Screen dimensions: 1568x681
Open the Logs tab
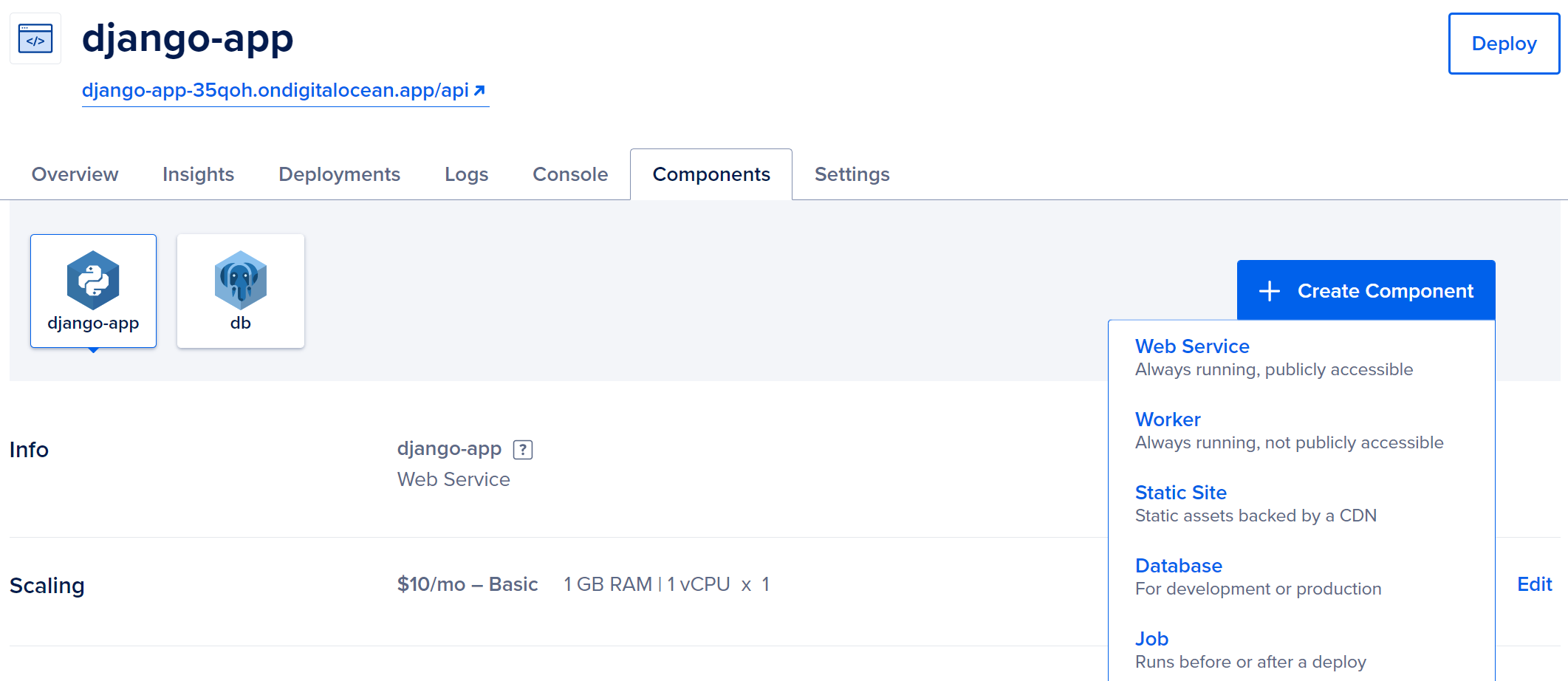(466, 174)
